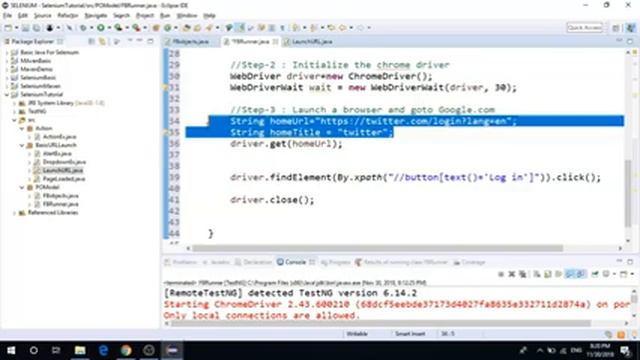640x360 pixels.
Task: Open the Edit menu
Action: tap(23, 16)
